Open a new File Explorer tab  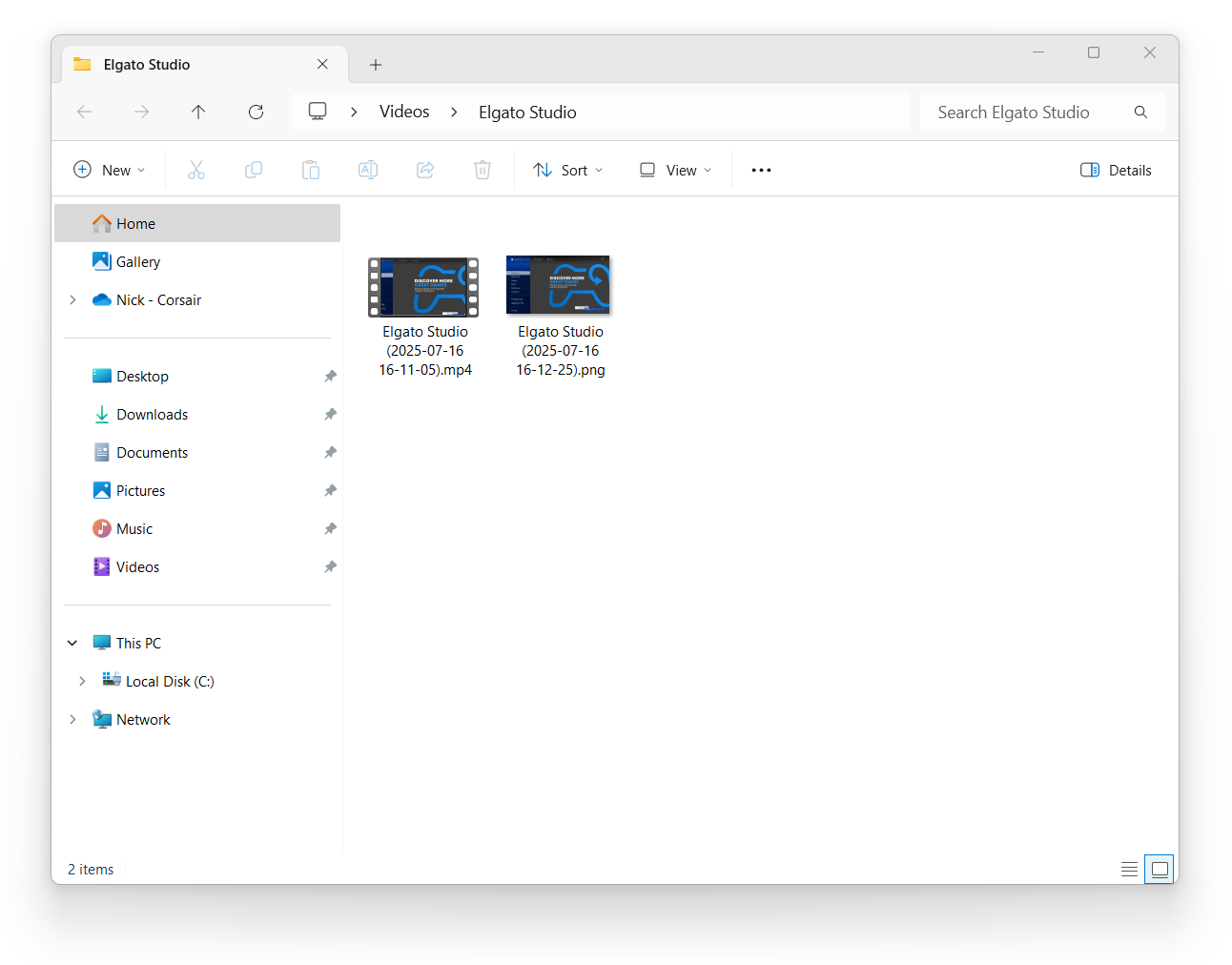point(375,64)
